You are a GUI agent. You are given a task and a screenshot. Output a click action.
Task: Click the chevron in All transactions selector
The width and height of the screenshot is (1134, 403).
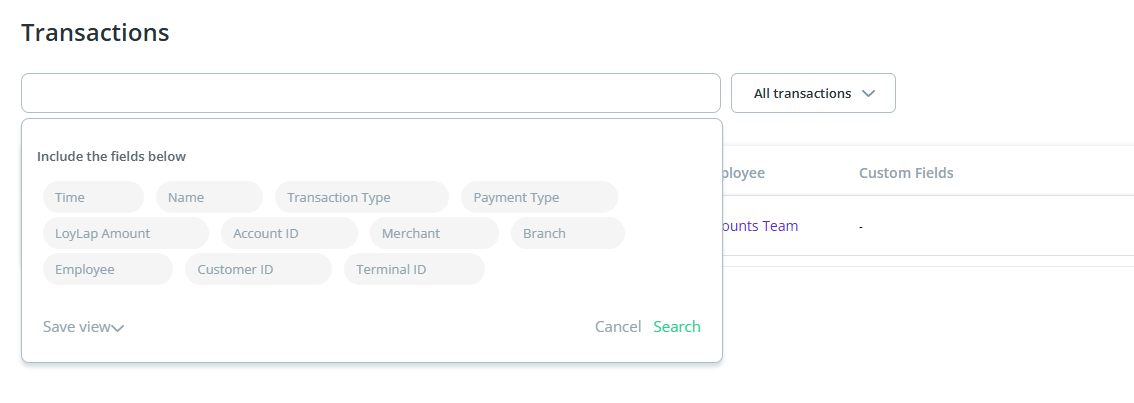tap(868, 93)
